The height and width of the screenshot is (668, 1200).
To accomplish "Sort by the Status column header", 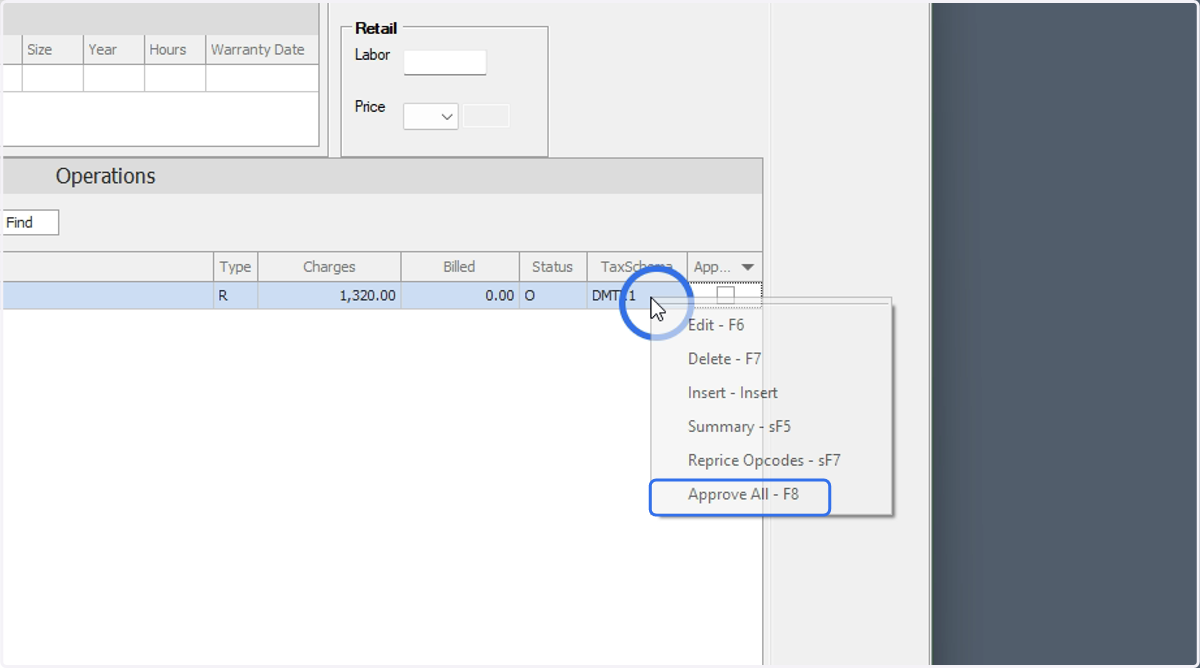I will pyautogui.click(x=553, y=267).
